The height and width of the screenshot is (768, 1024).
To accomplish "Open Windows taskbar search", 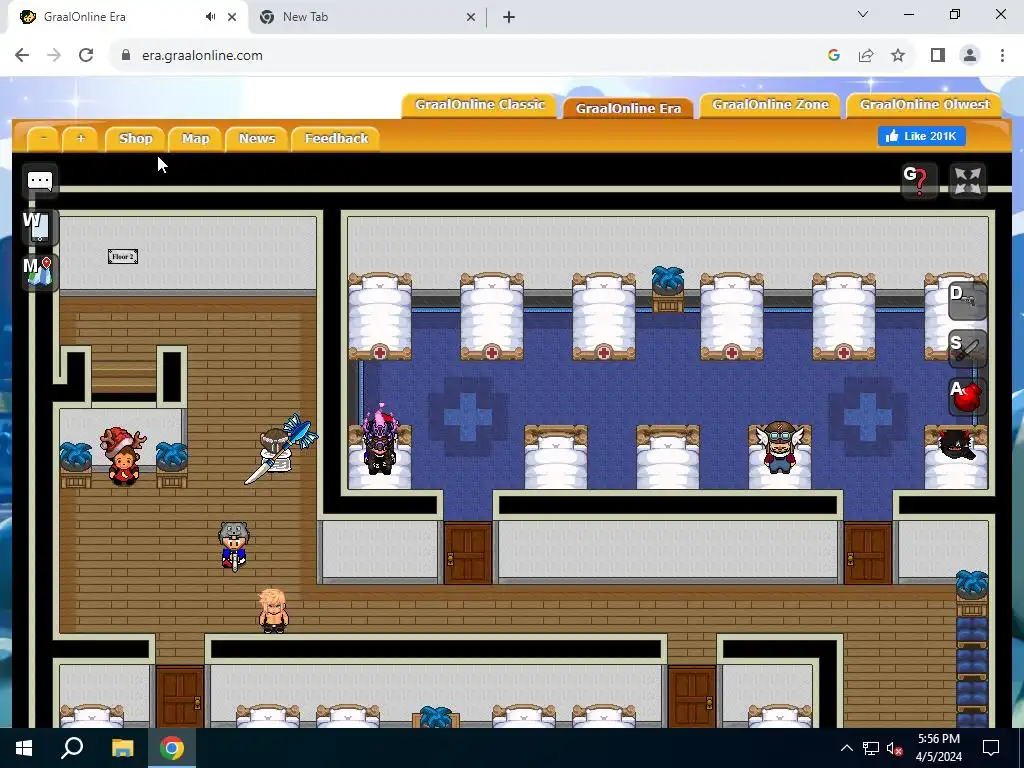I will [x=72, y=748].
